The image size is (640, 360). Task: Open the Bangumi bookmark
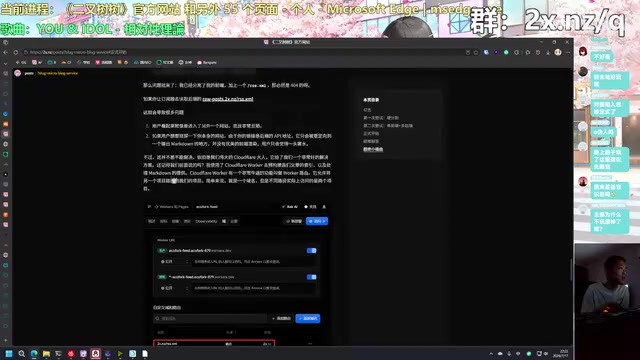(207, 62)
